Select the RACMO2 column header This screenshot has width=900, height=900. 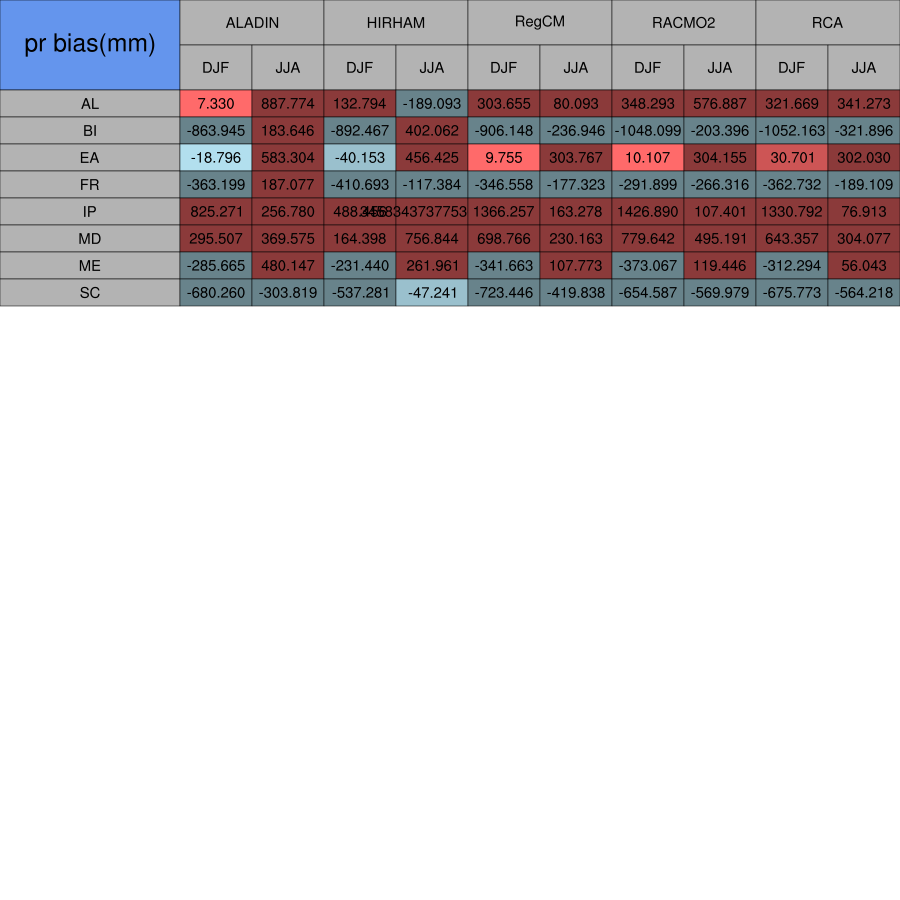click(x=684, y=22)
